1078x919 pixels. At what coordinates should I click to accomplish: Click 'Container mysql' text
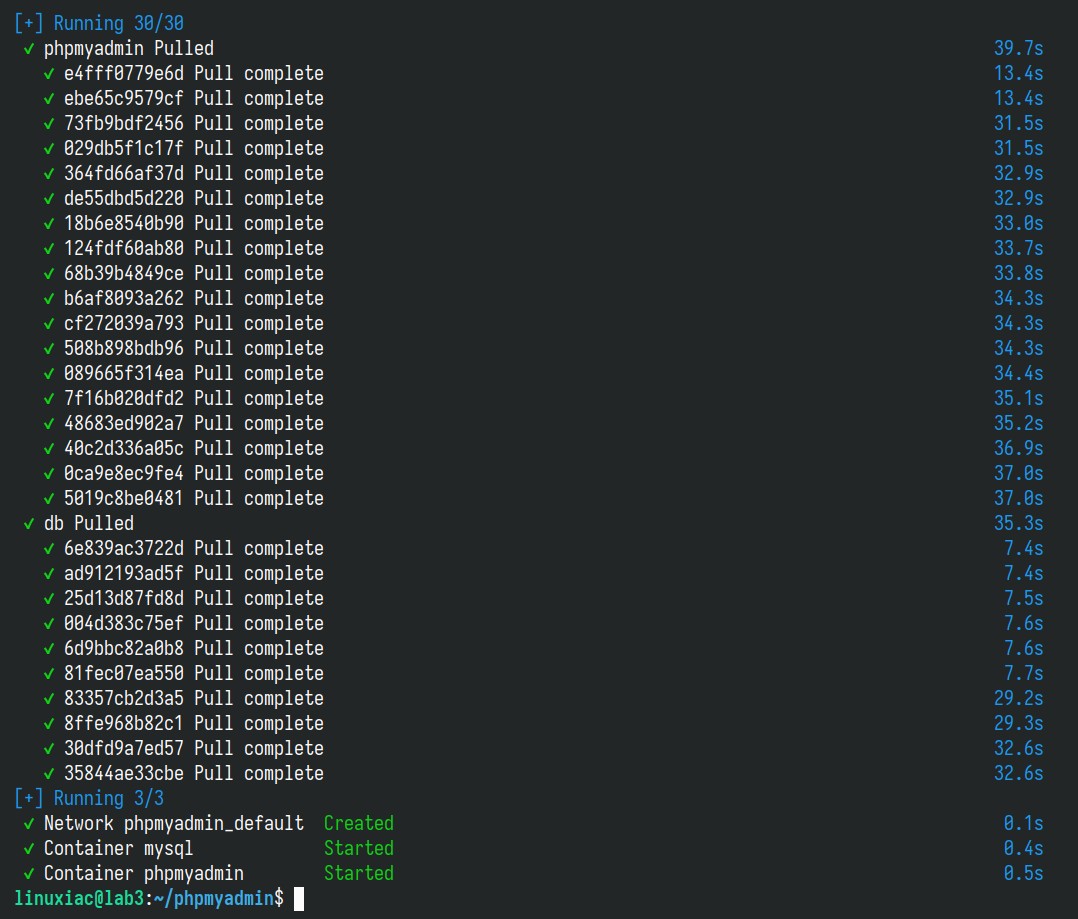pos(118,849)
